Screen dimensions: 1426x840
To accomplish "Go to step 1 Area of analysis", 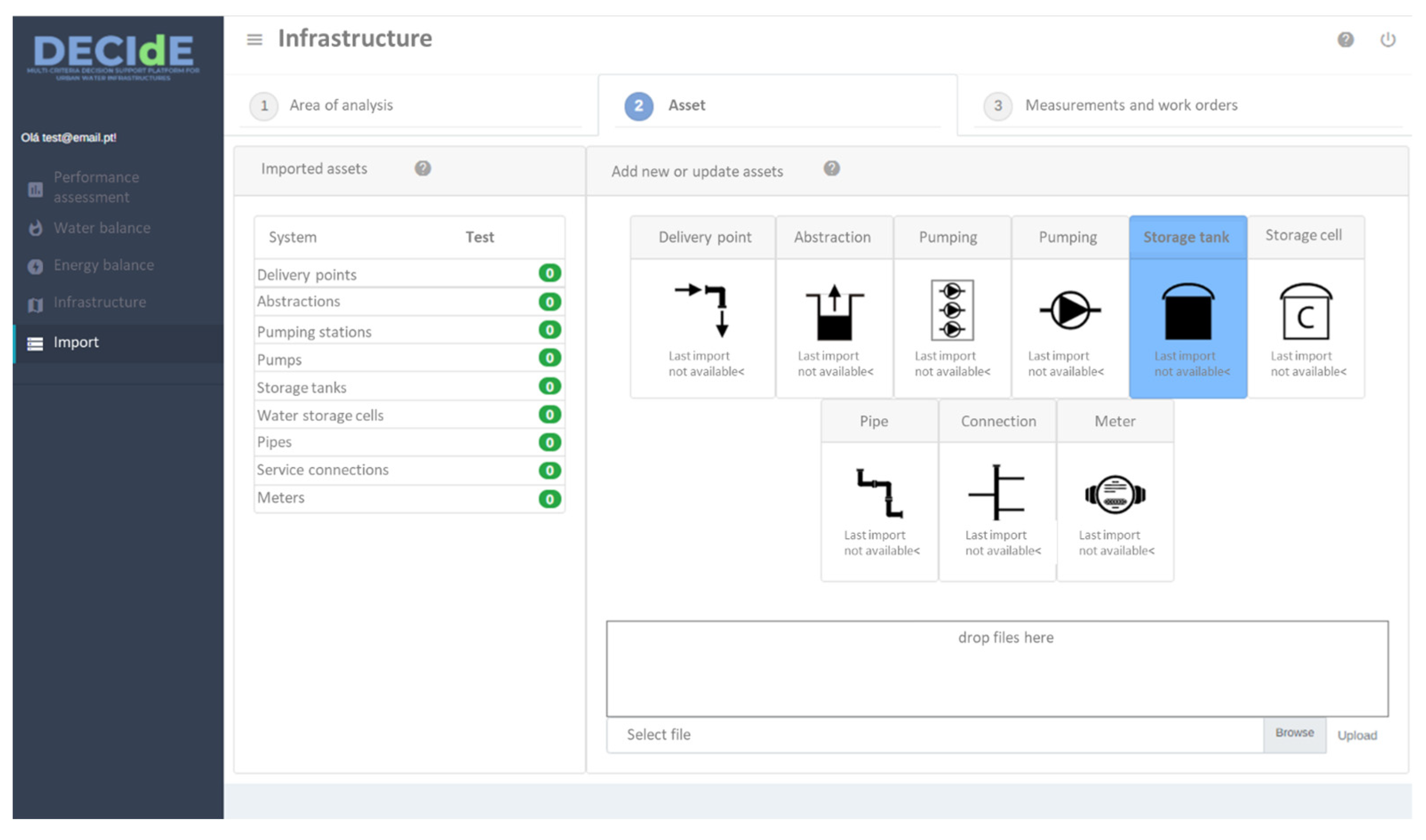I will (x=342, y=106).
